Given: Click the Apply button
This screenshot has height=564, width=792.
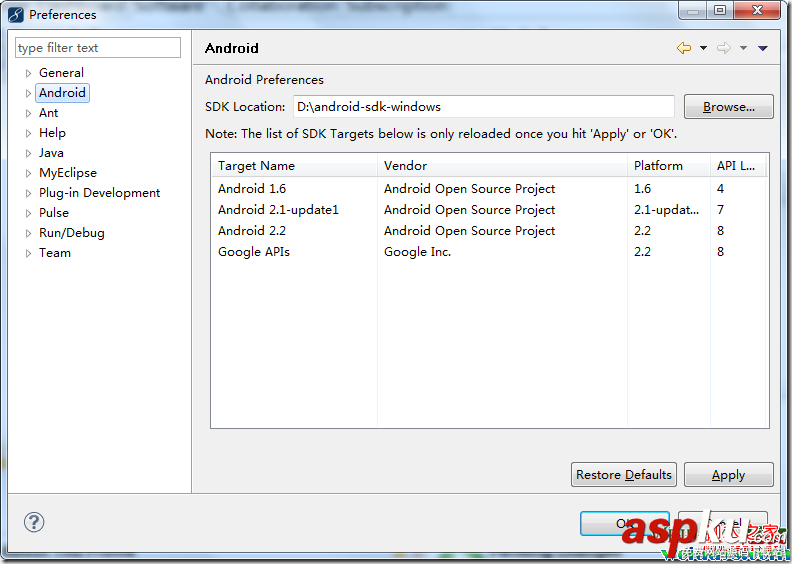Looking at the screenshot, I should pyautogui.click(x=728, y=475).
